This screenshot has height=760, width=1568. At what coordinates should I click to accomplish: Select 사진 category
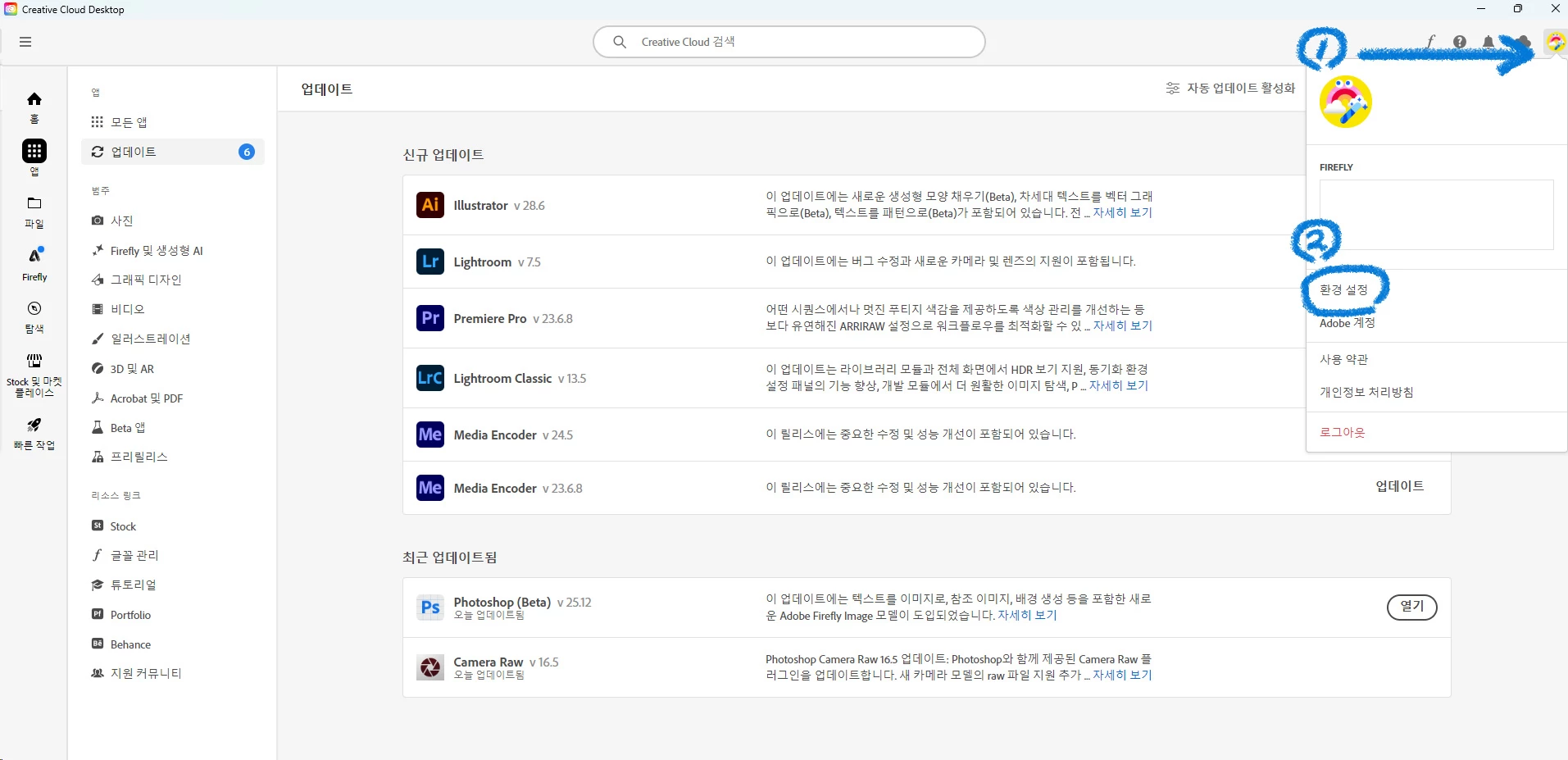point(173,221)
